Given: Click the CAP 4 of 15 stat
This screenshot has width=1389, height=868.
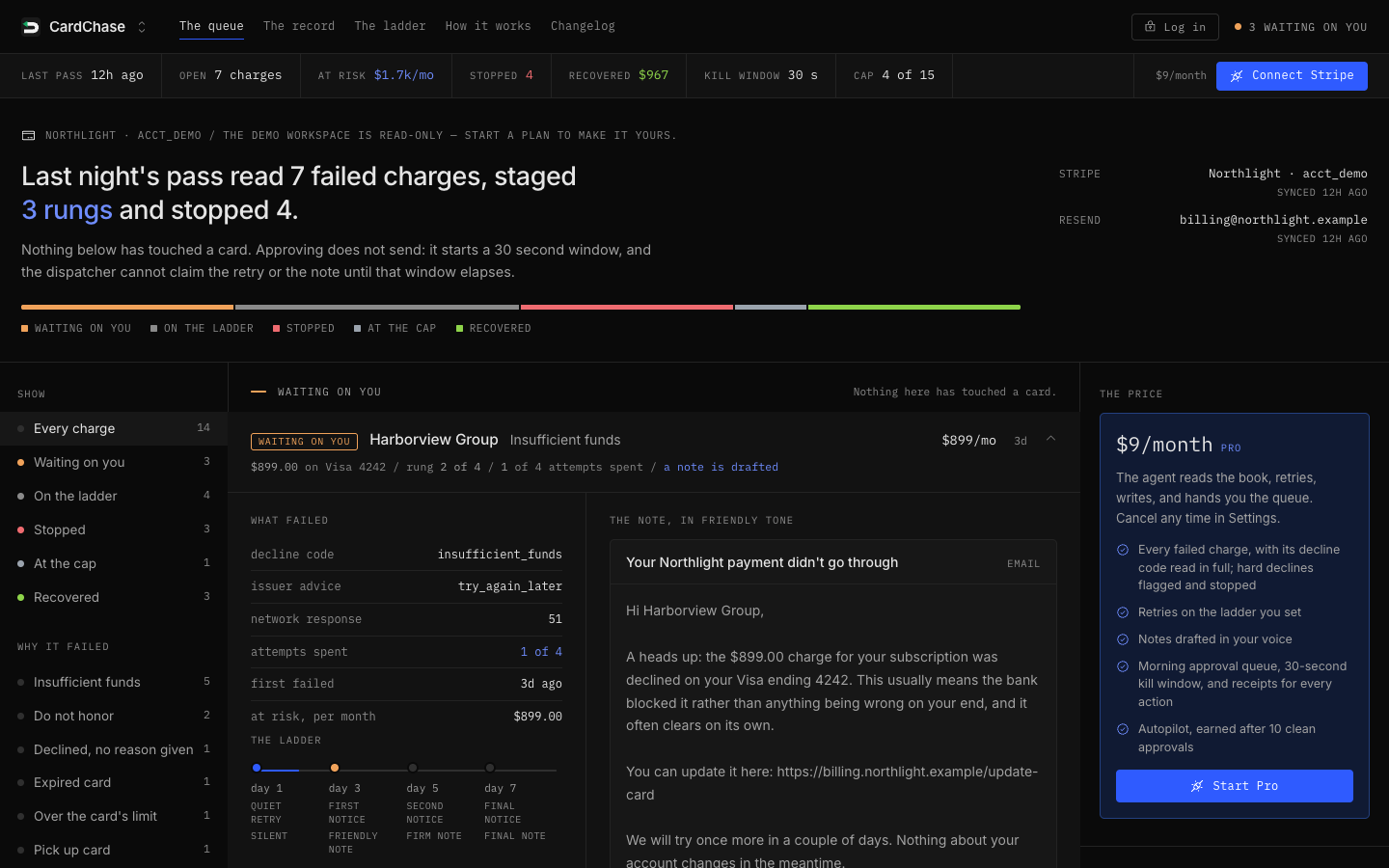Looking at the screenshot, I should [894, 75].
